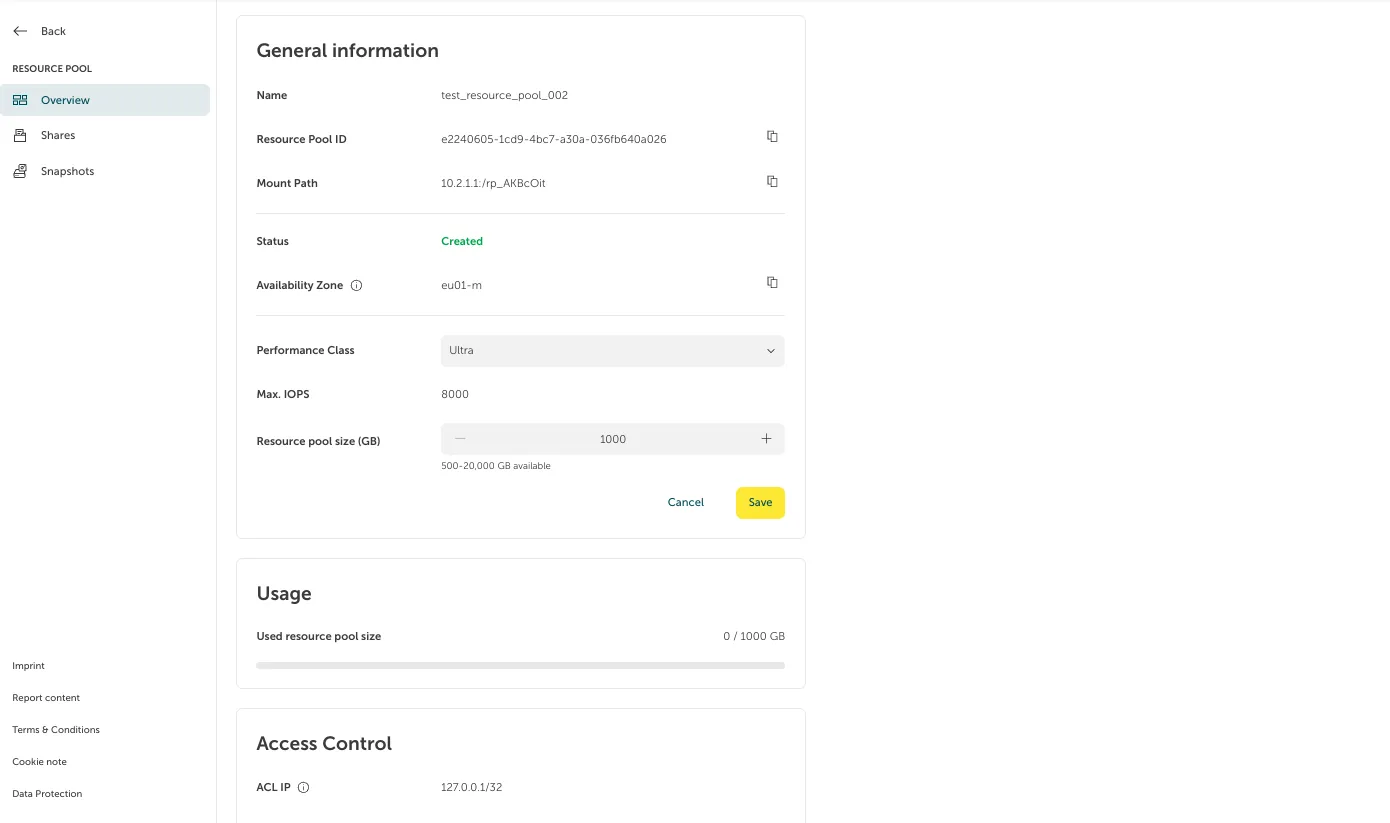Click the Back arrow icon
The height and width of the screenshot is (823, 1390).
(20, 31)
